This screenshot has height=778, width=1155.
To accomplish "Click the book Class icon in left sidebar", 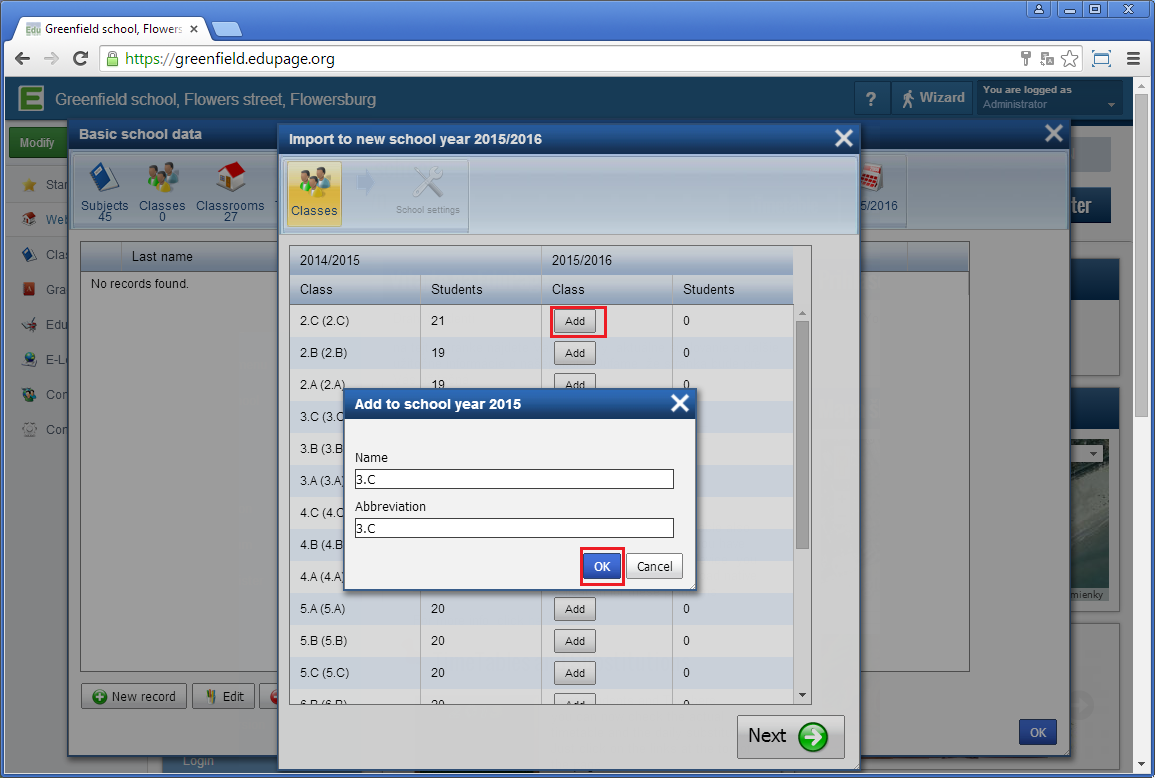I will click(x=29, y=254).
